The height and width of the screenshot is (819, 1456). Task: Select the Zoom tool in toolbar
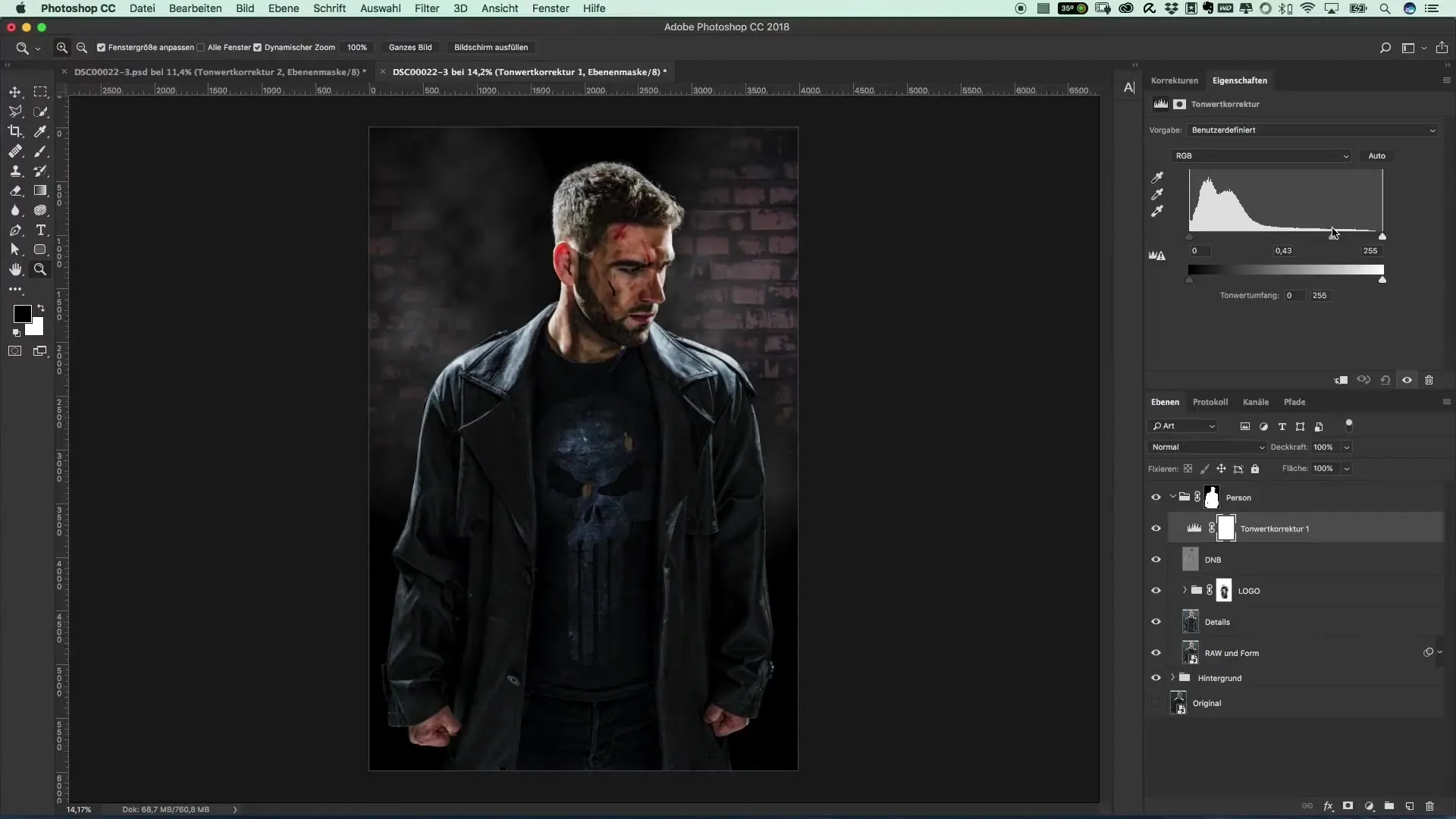(40, 269)
